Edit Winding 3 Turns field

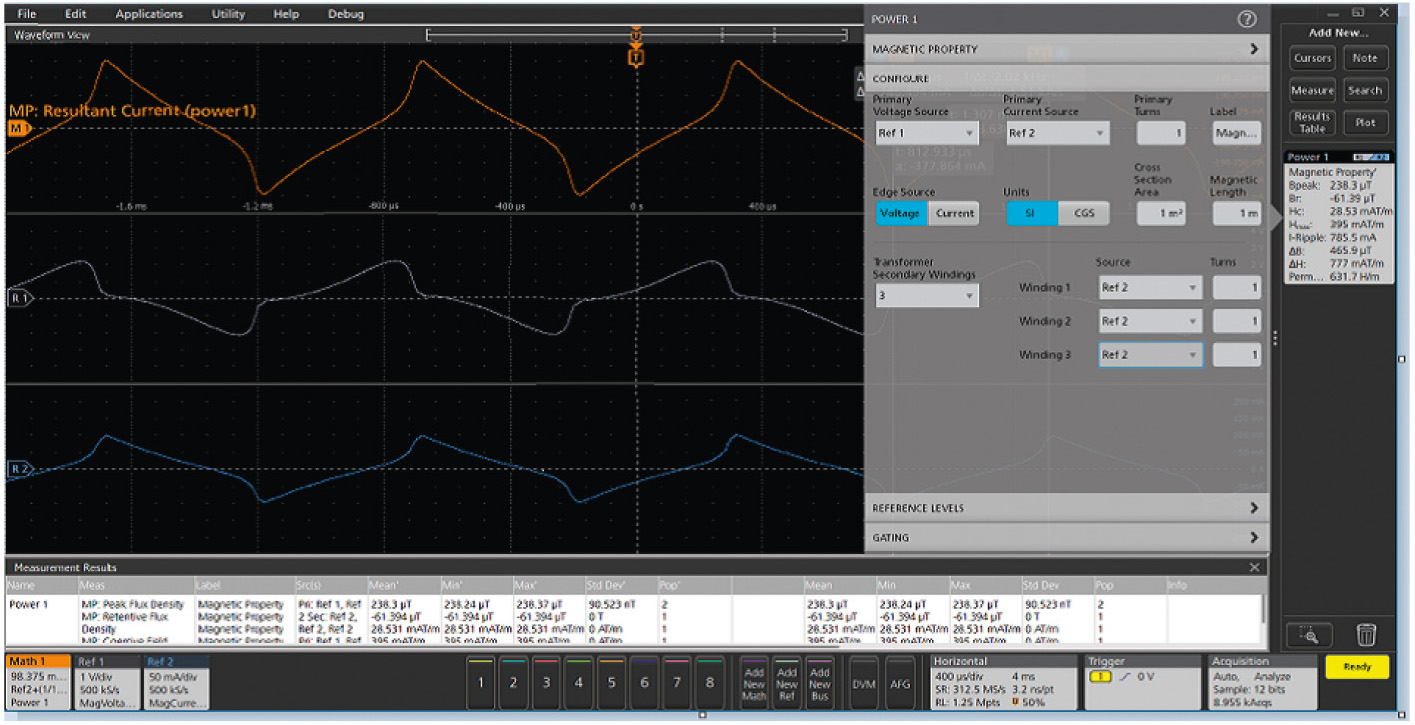[1237, 354]
